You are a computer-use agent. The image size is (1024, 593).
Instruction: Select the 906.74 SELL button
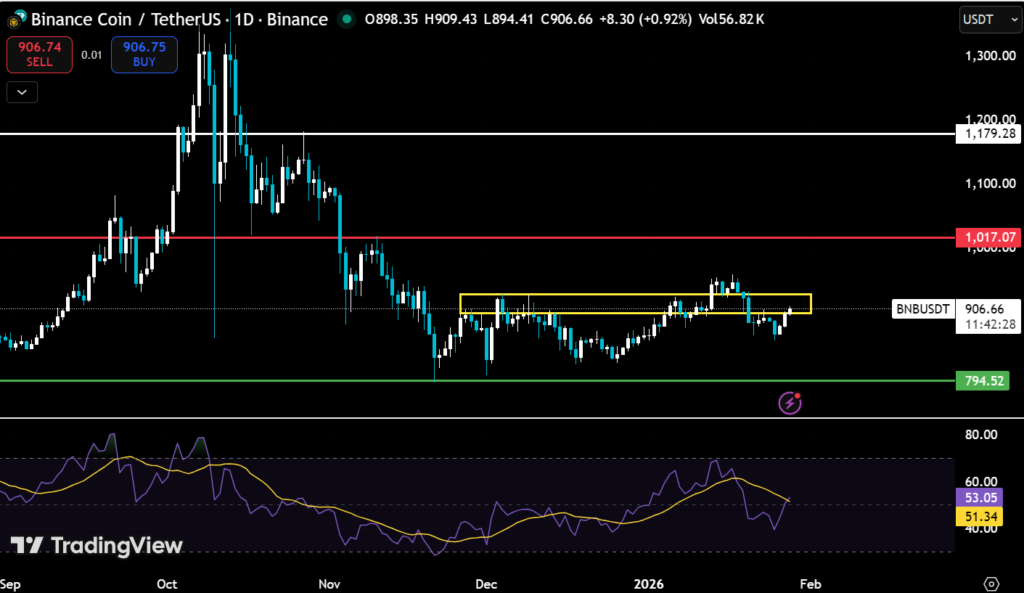pyautogui.click(x=39, y=54)
